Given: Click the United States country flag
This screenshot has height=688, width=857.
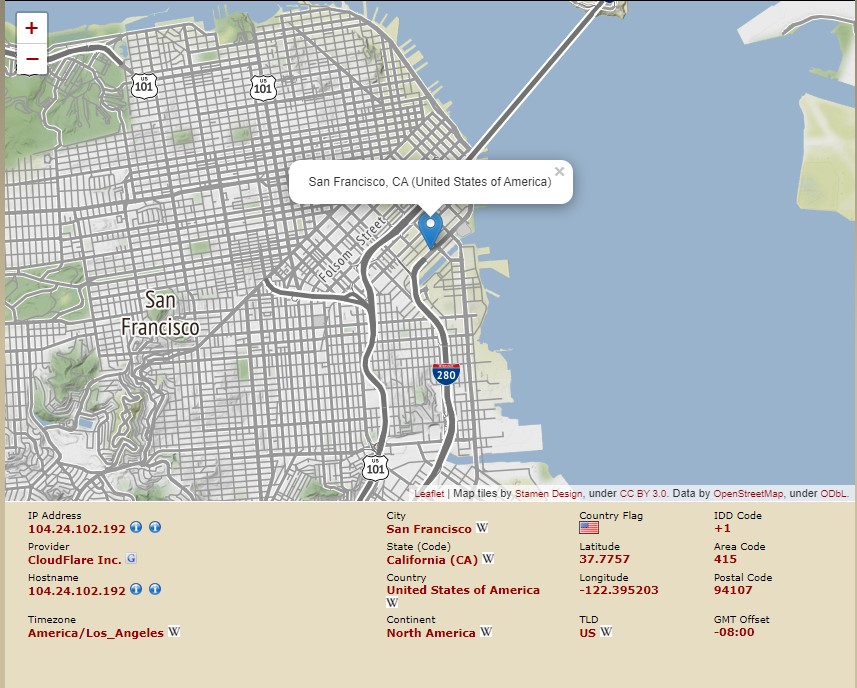Looking at the screenshot, I should (x=589, y=528).
